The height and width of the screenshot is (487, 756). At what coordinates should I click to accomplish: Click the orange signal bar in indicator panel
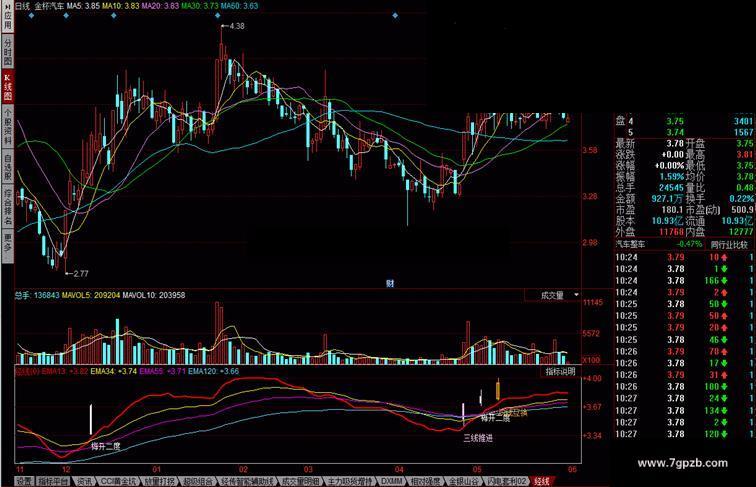(x=498, y=390)
